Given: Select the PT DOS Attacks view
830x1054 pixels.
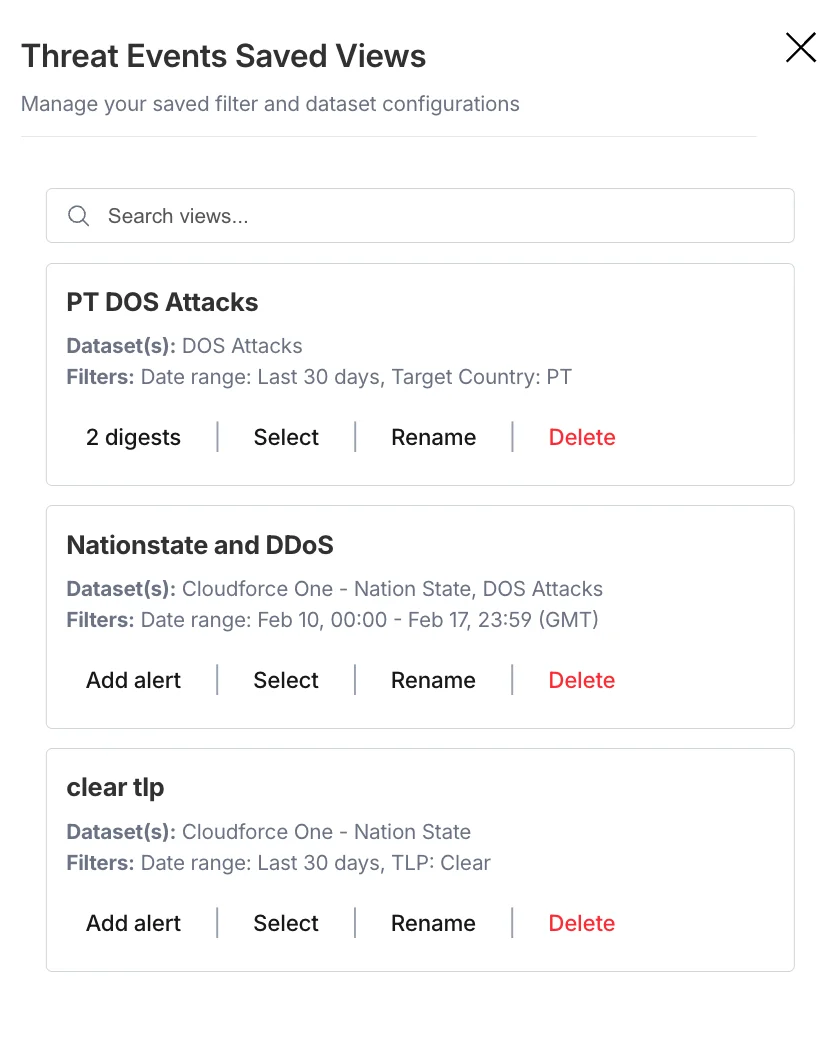Looking at the screenshot, I should click(x=285, y=437).
